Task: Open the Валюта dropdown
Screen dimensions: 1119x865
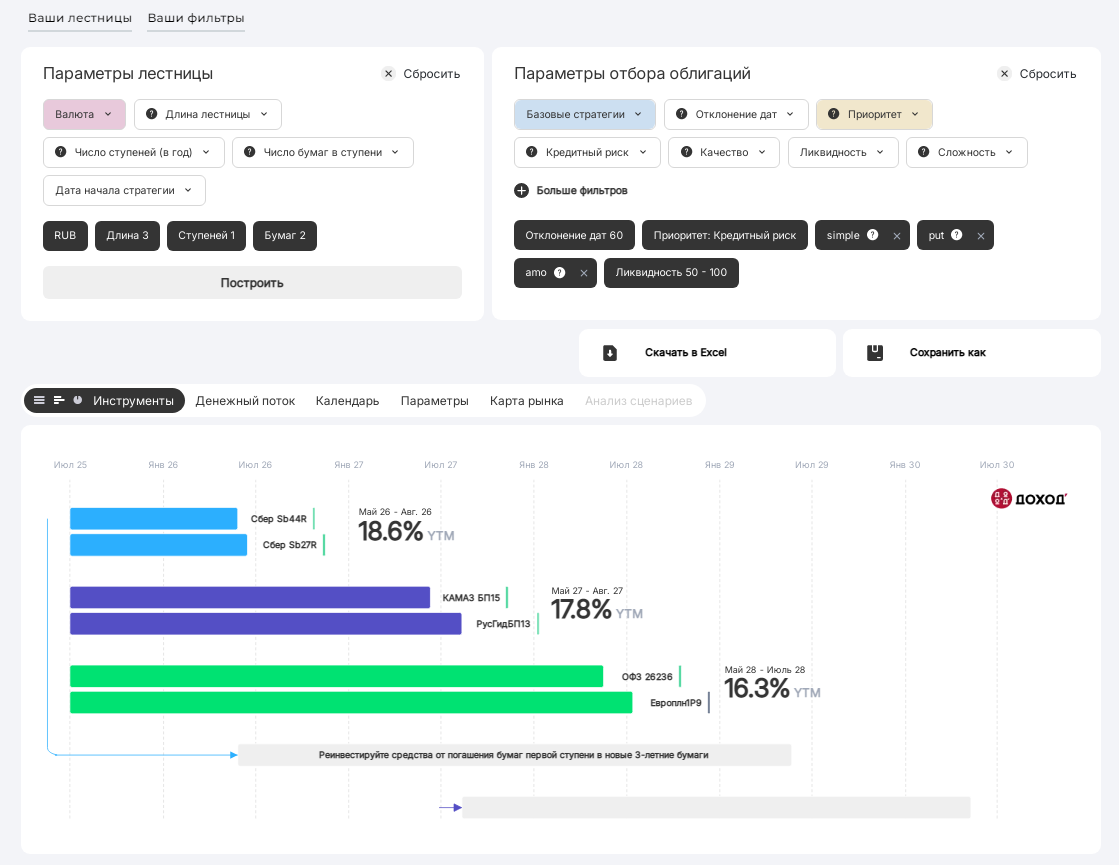Action: [x=84, y=114]
